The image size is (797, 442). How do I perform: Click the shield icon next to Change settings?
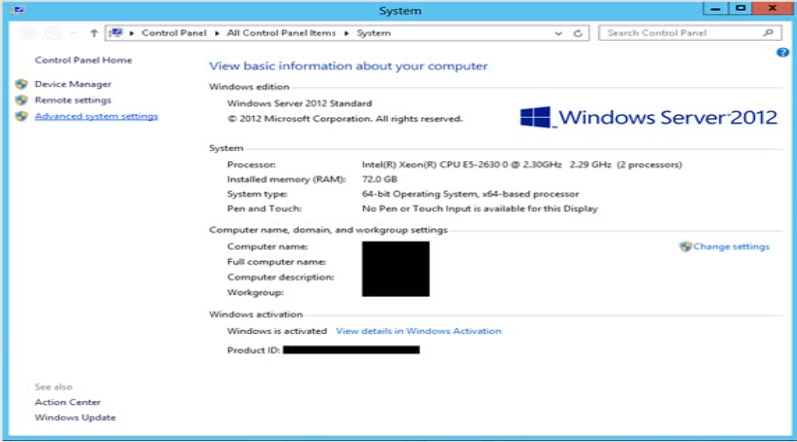pyautogui.click(x=686, y=247)
